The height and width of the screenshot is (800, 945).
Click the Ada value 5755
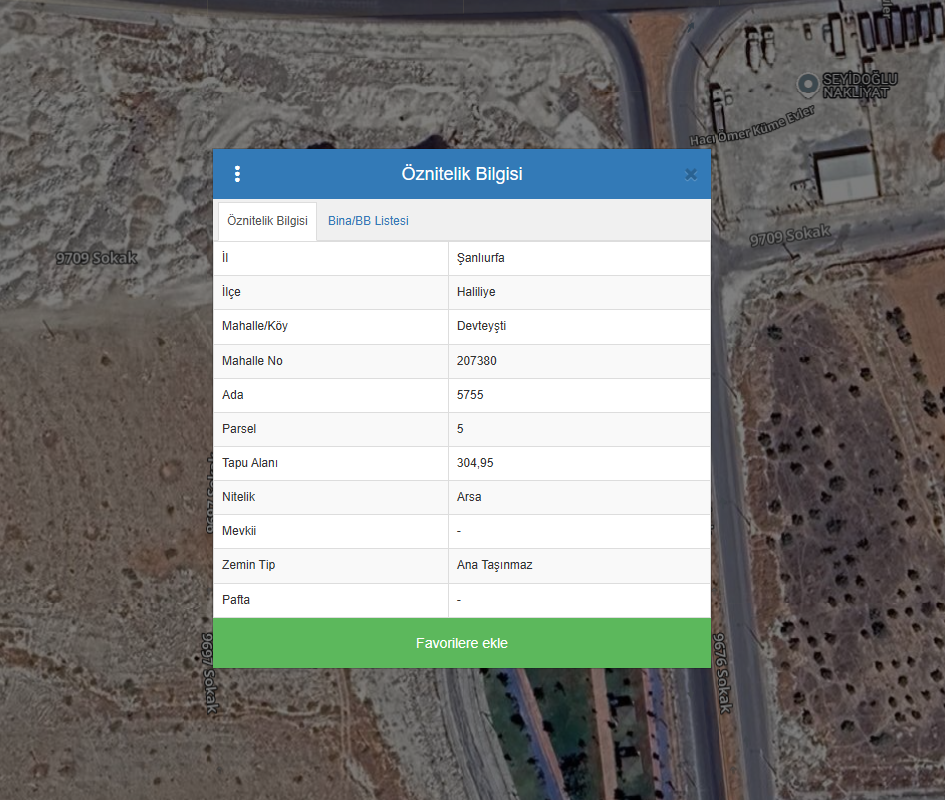point(470,395)
